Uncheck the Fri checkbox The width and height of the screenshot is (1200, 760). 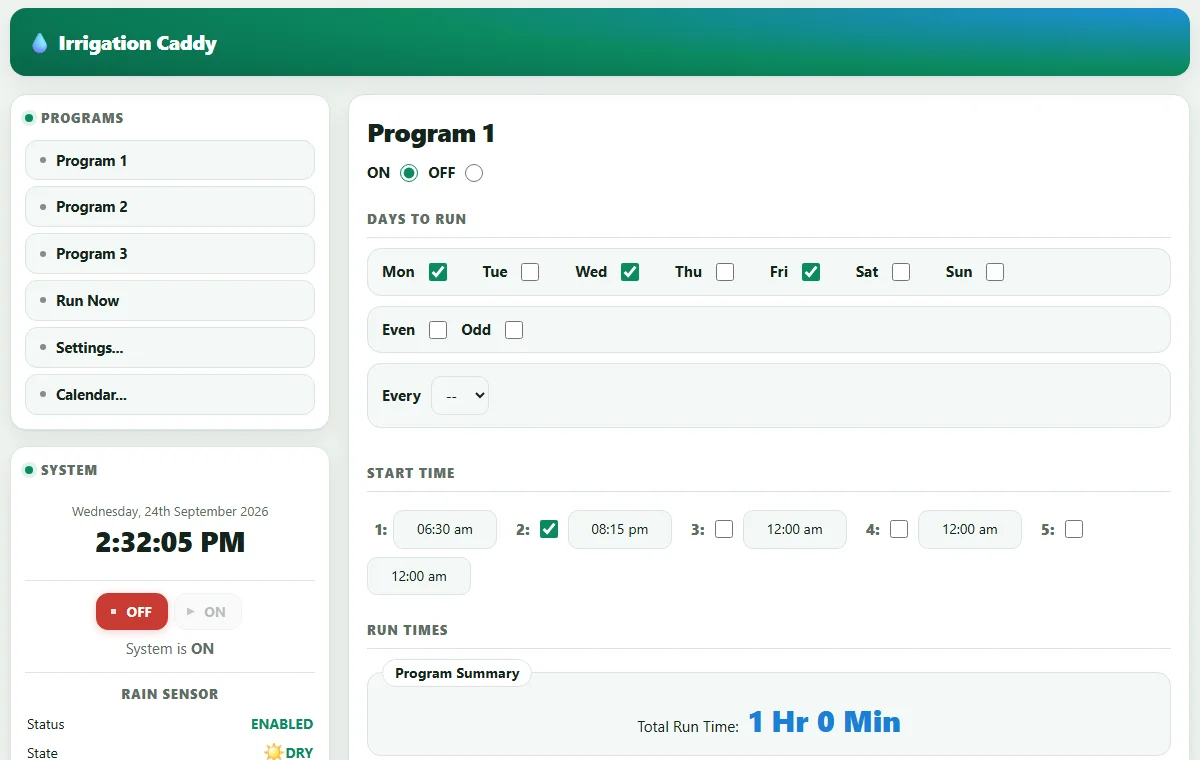click(811, 272)
